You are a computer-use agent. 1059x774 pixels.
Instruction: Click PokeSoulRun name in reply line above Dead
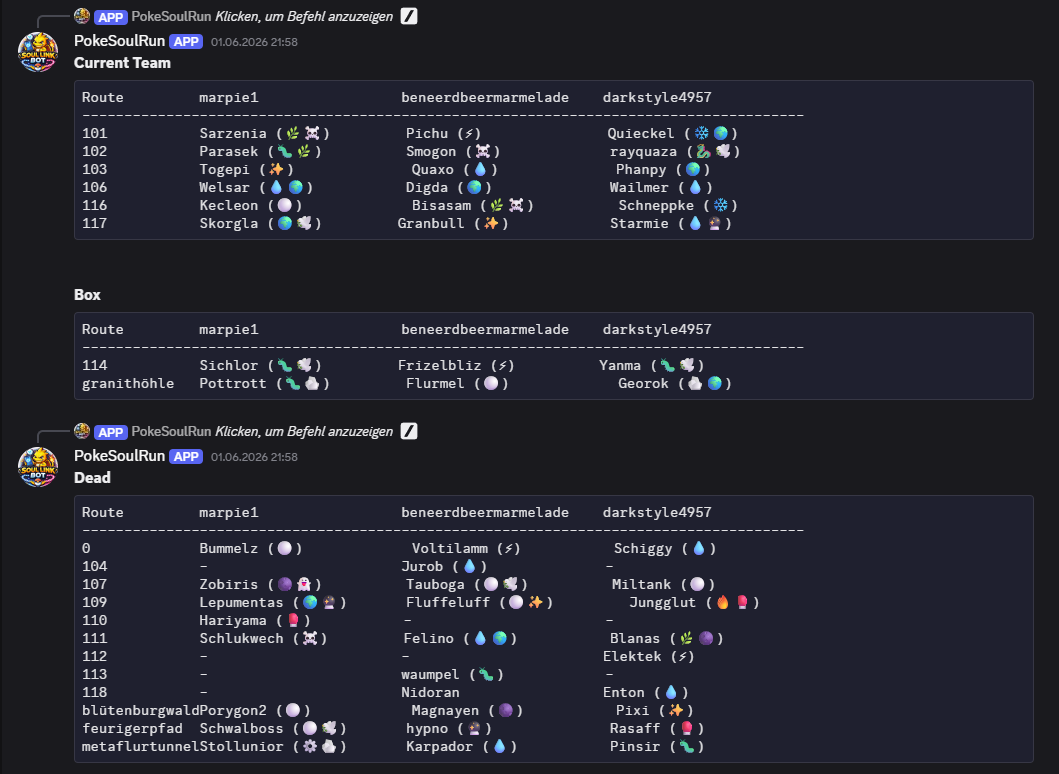172,432
